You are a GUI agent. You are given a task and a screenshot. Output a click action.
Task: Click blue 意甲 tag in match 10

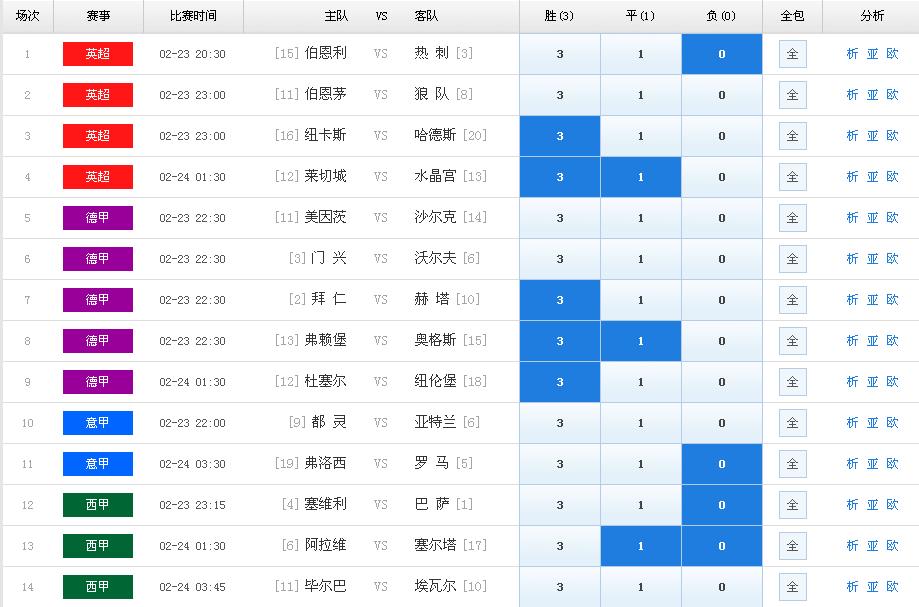[98, 423]
